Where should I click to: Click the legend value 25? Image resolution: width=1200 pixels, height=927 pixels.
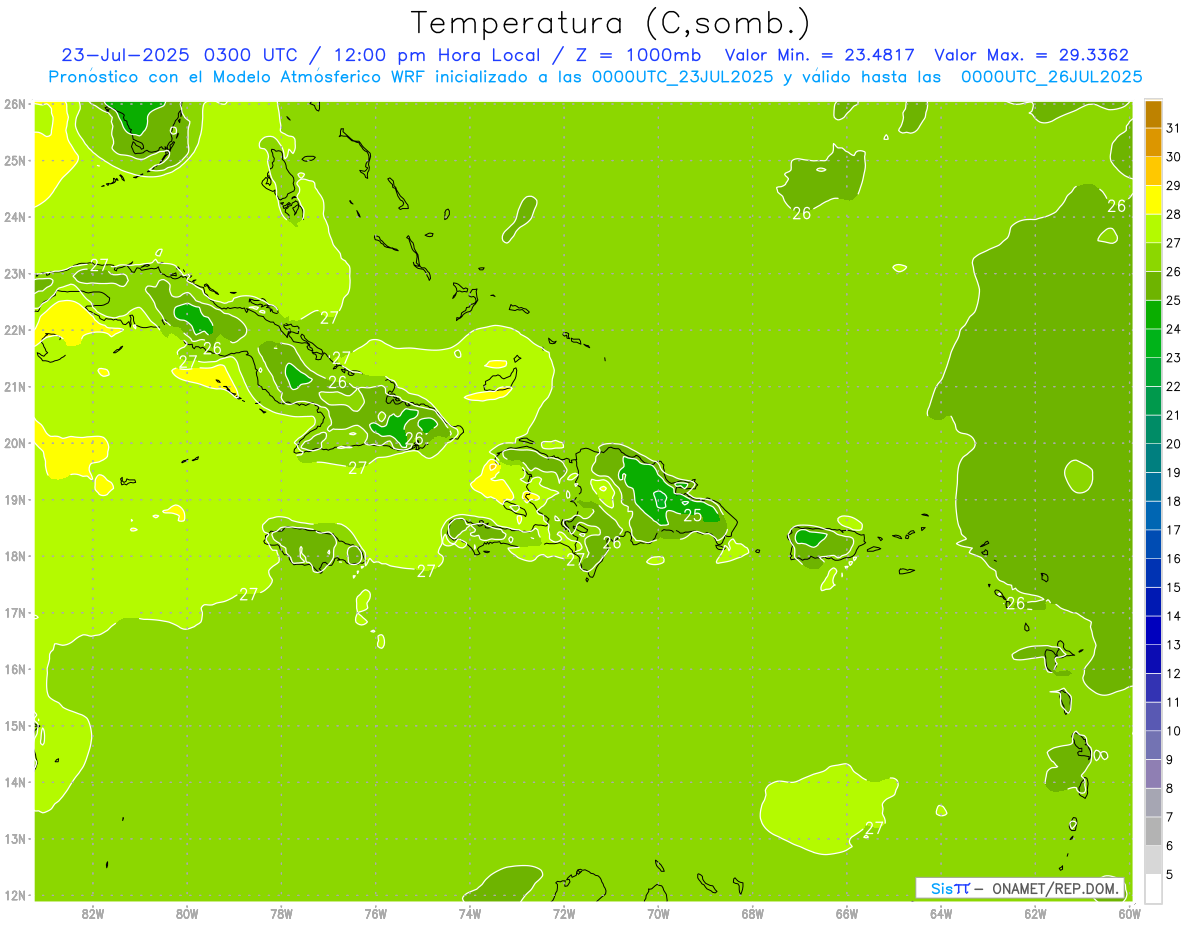(x=1173, y=300)
